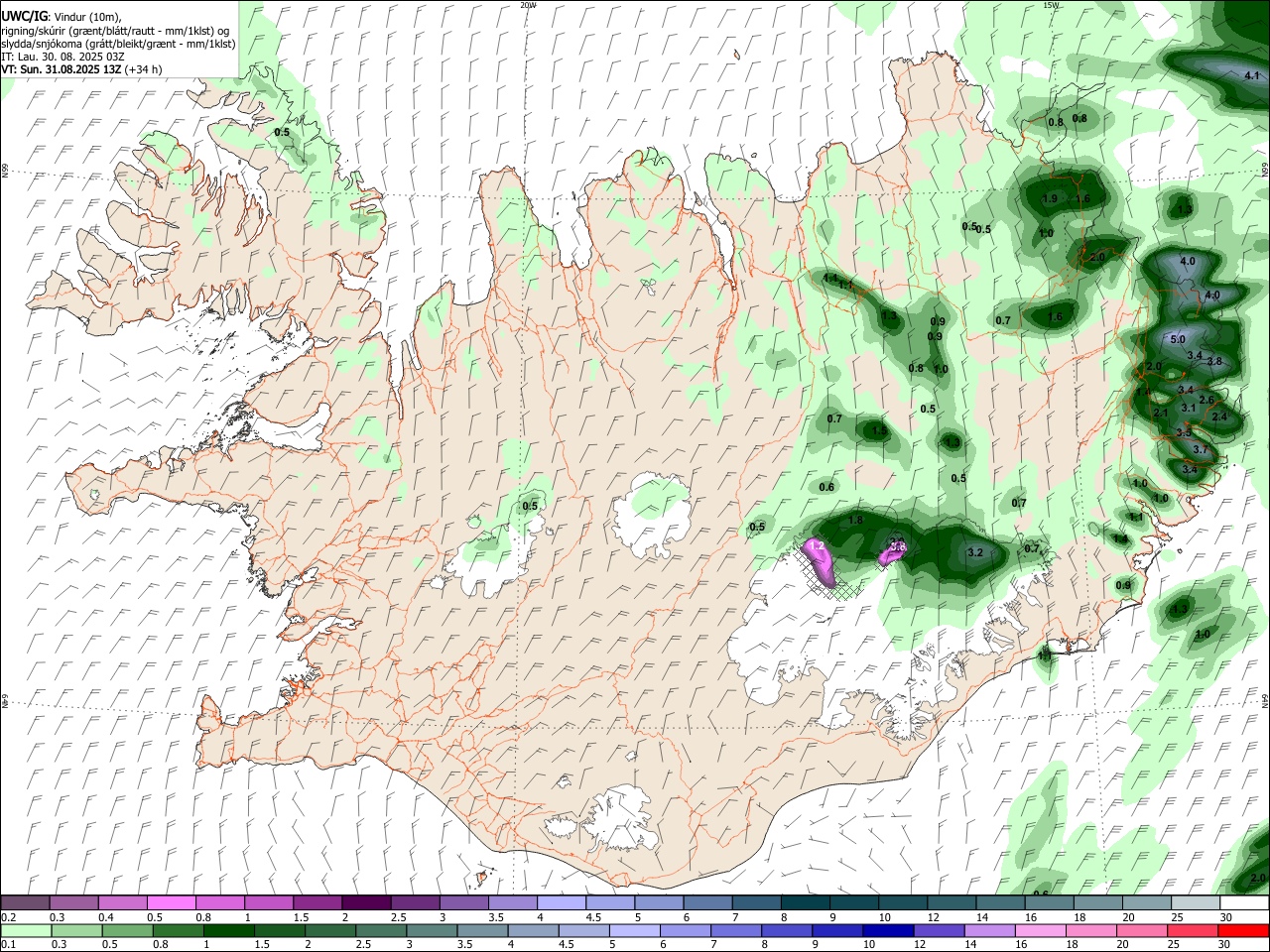
Task: Pick the dark purple 2 snow-scale swatch
Action: tap(365, 903)
